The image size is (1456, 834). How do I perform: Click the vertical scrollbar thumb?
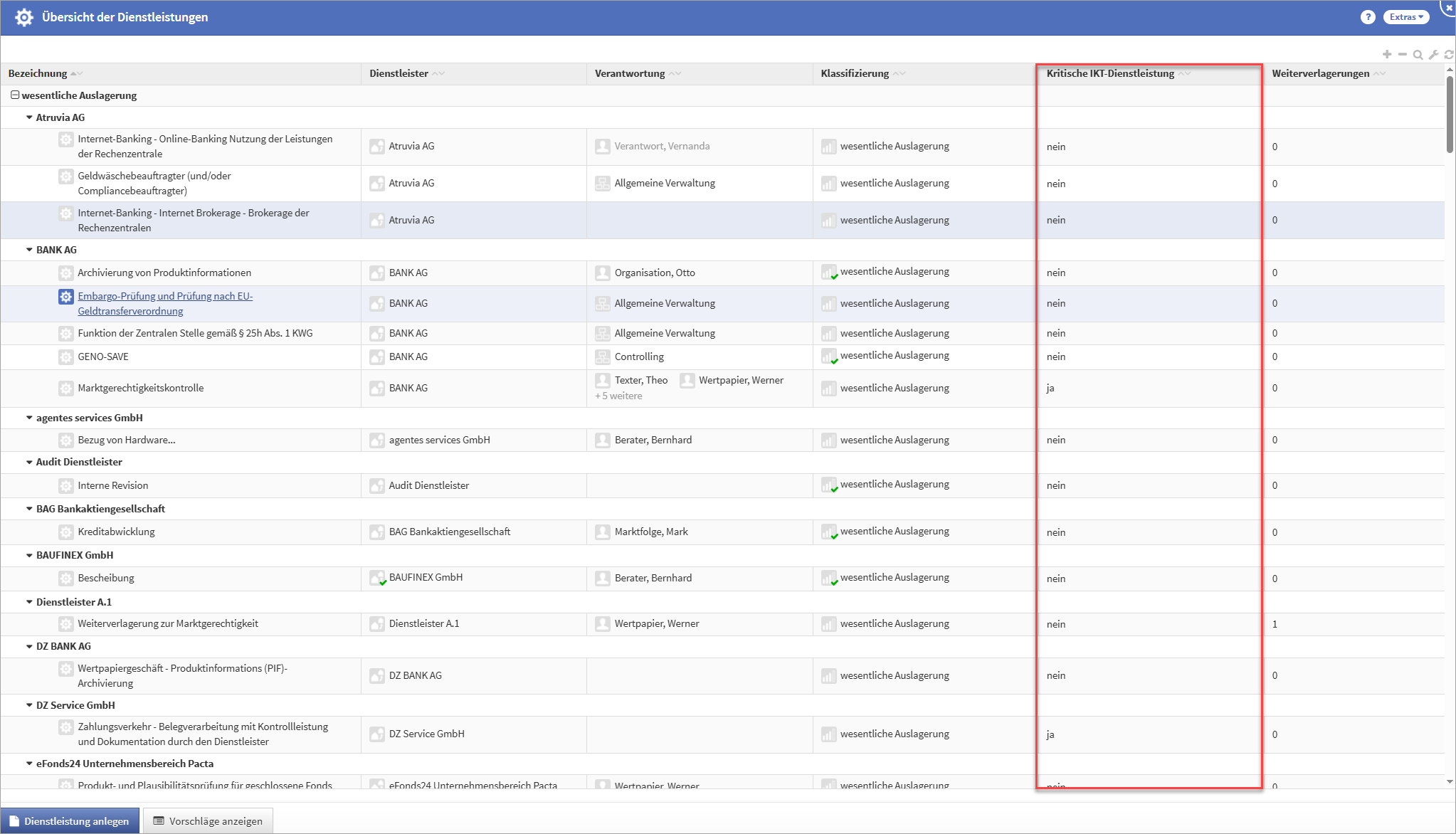coord(1450,114)
